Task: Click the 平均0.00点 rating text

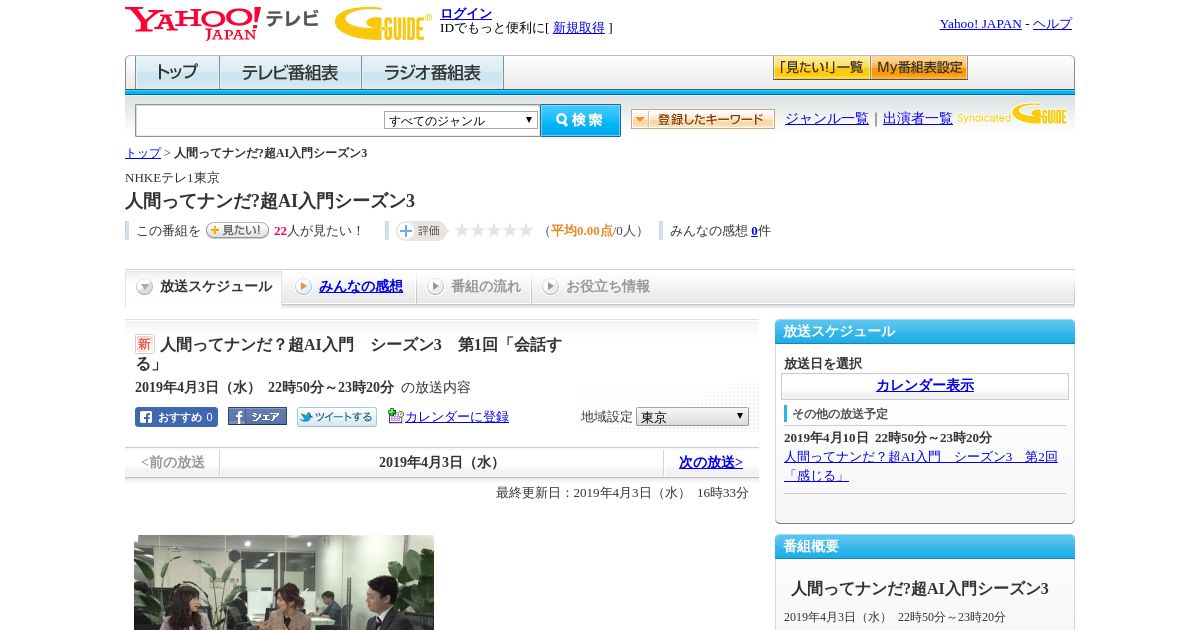Action: point(582,230)
